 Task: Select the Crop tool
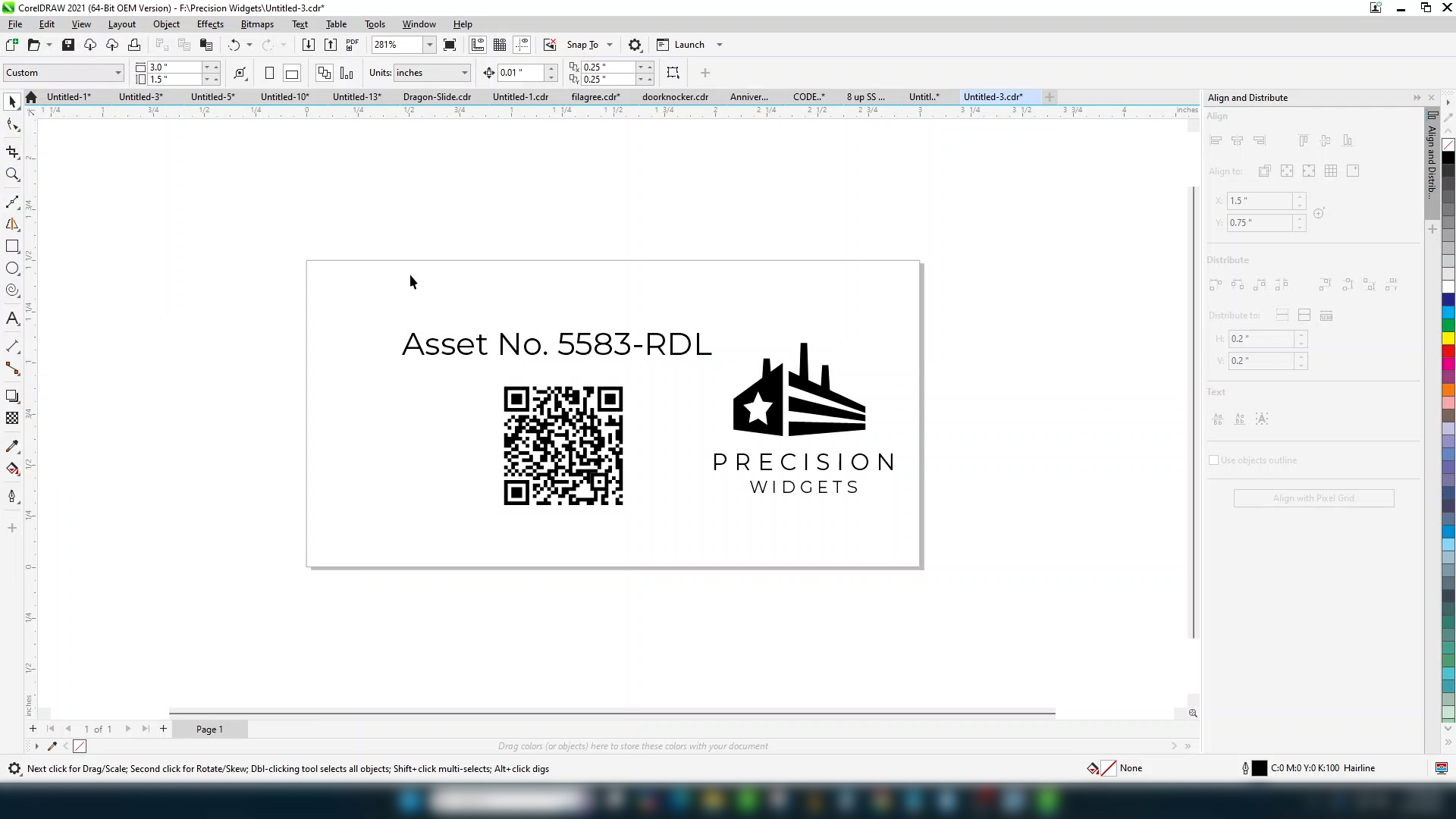pos(12,152)
